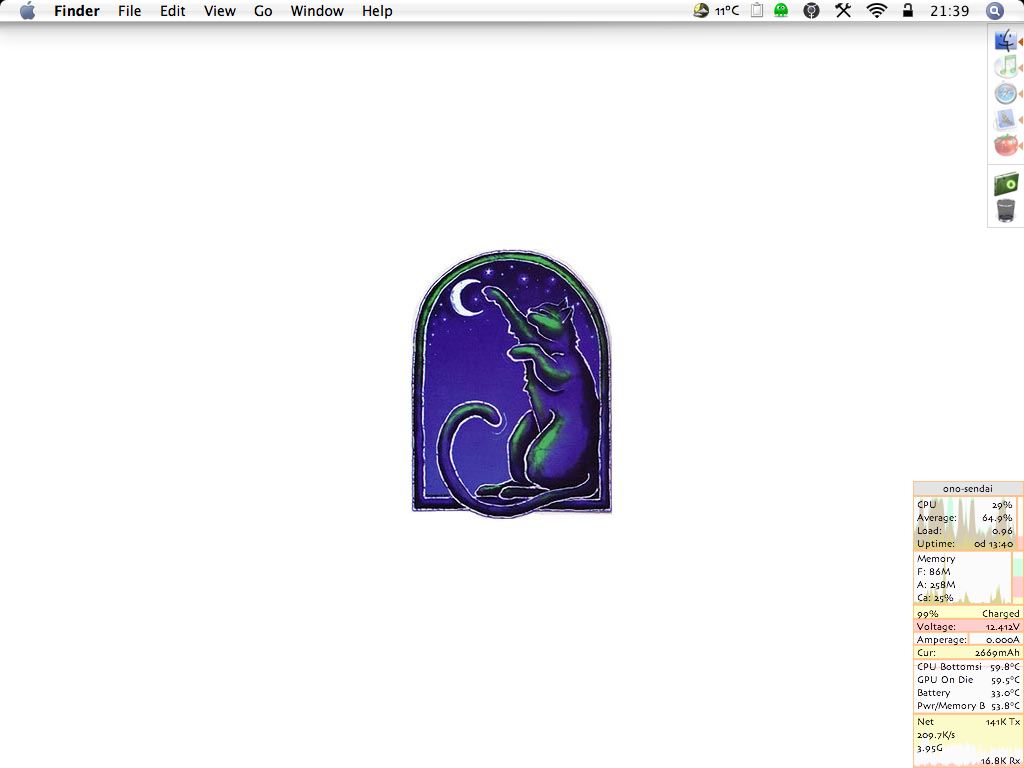The image size is (1024, 768).
Task: Open the View menu
Action: (x=219, y=11)
